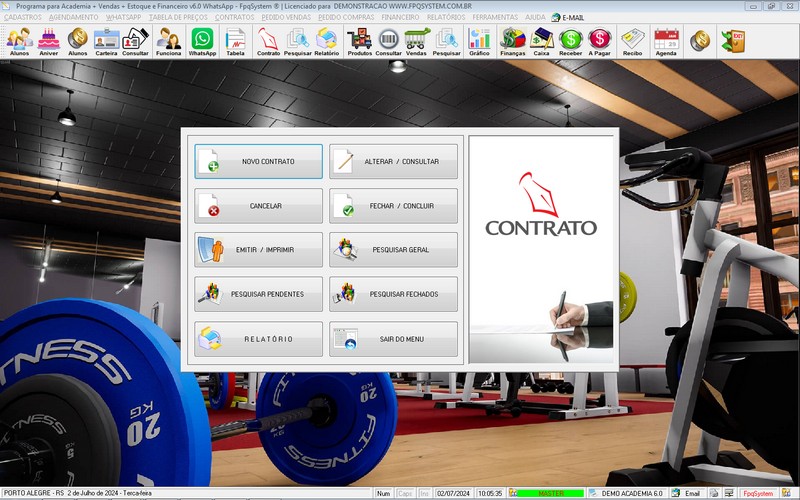This screenshot has height=500, width=800.
Task: Click the Consultar barcode icon
Action: pyautogui.click(x=388, y=41)
